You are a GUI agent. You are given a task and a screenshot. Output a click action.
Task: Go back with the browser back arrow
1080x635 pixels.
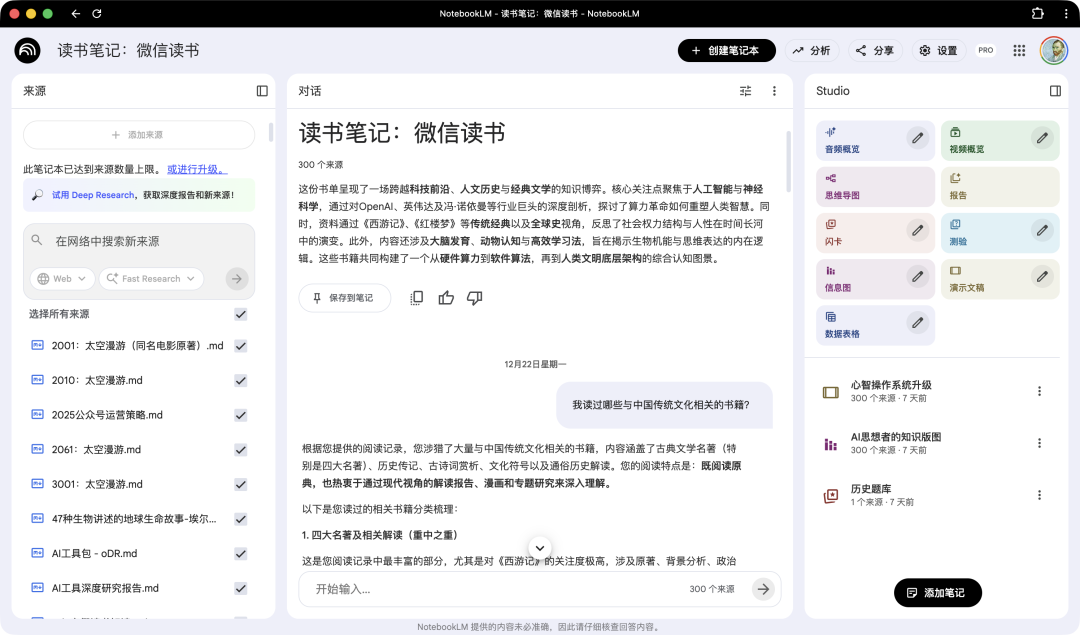click(x=76, y=13)
